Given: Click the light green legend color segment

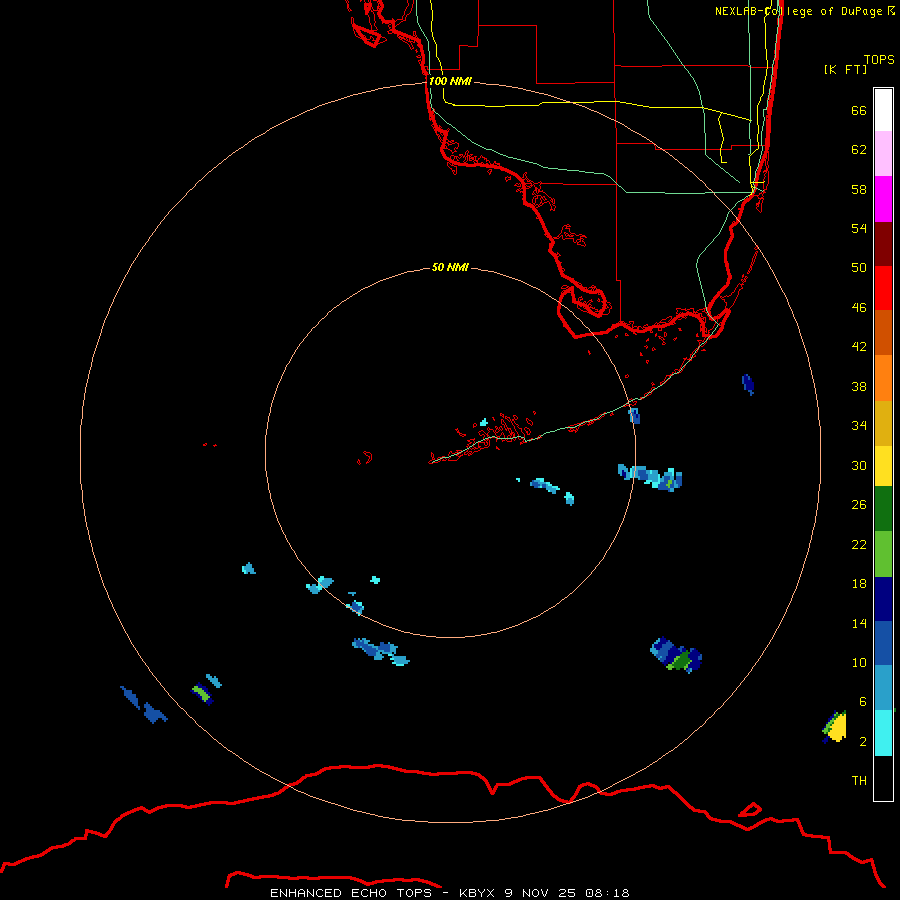Looking at the screenshot, I should pos(883,554).
